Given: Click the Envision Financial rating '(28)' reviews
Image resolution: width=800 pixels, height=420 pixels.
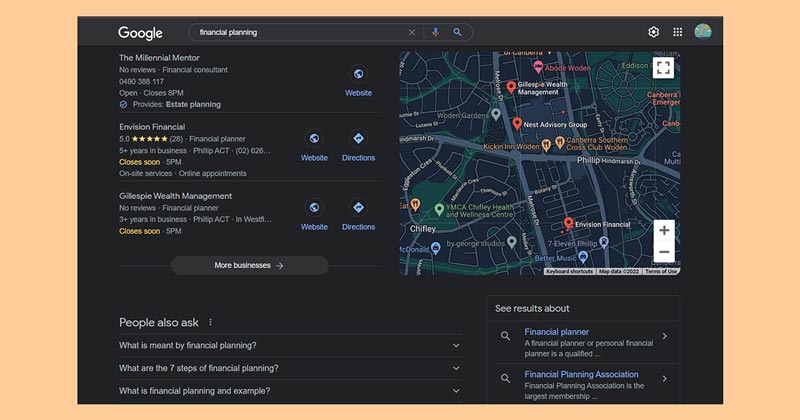Looking at the screenshot, I should (x=176, y=139).
